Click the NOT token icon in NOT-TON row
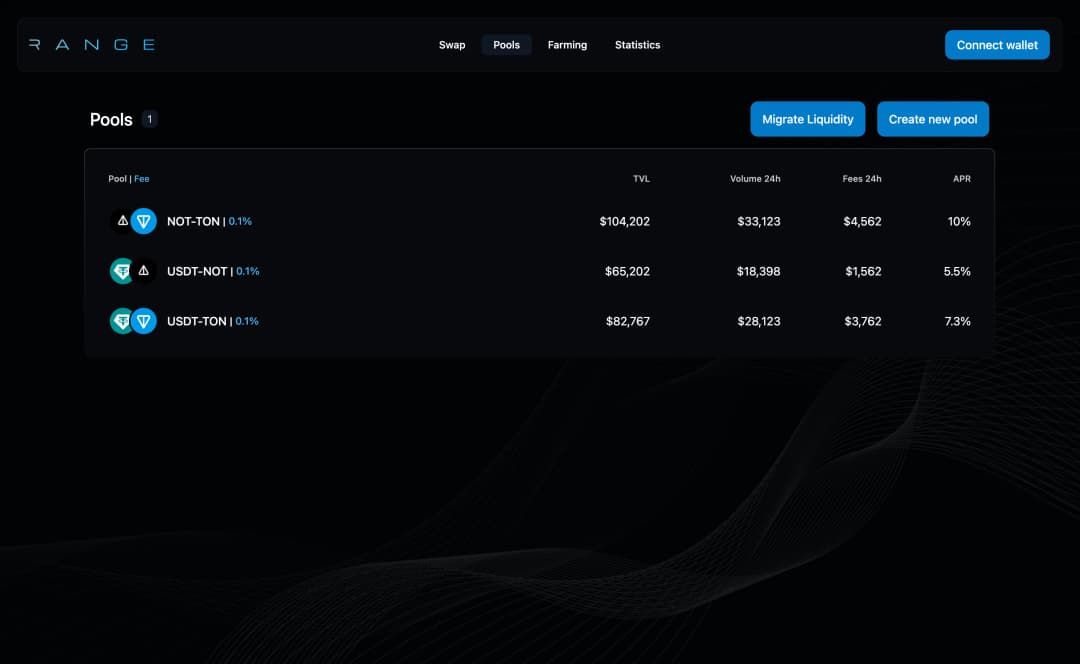Viewport: 1080px width, 664px height. pyautogui.click(x=122, y=221)
